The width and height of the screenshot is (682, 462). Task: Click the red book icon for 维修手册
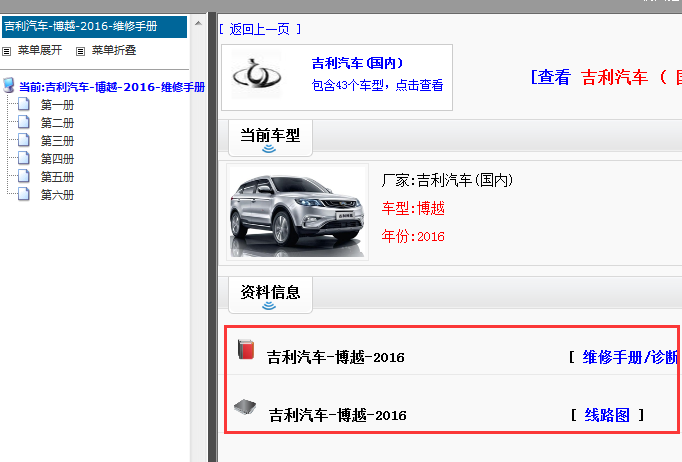[x=246, y=349]
